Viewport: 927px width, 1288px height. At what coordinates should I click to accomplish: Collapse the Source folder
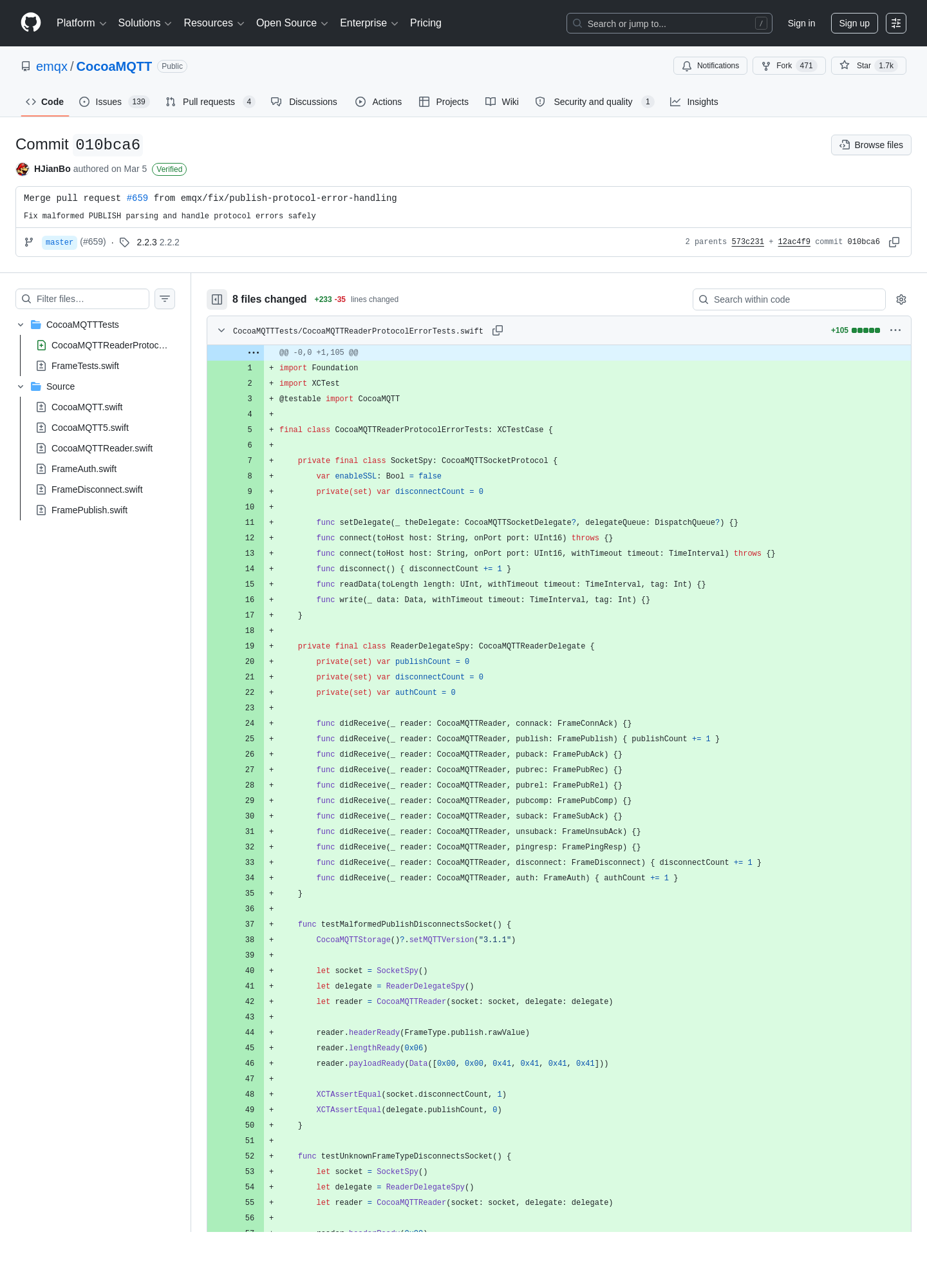[x=21, y=386]
